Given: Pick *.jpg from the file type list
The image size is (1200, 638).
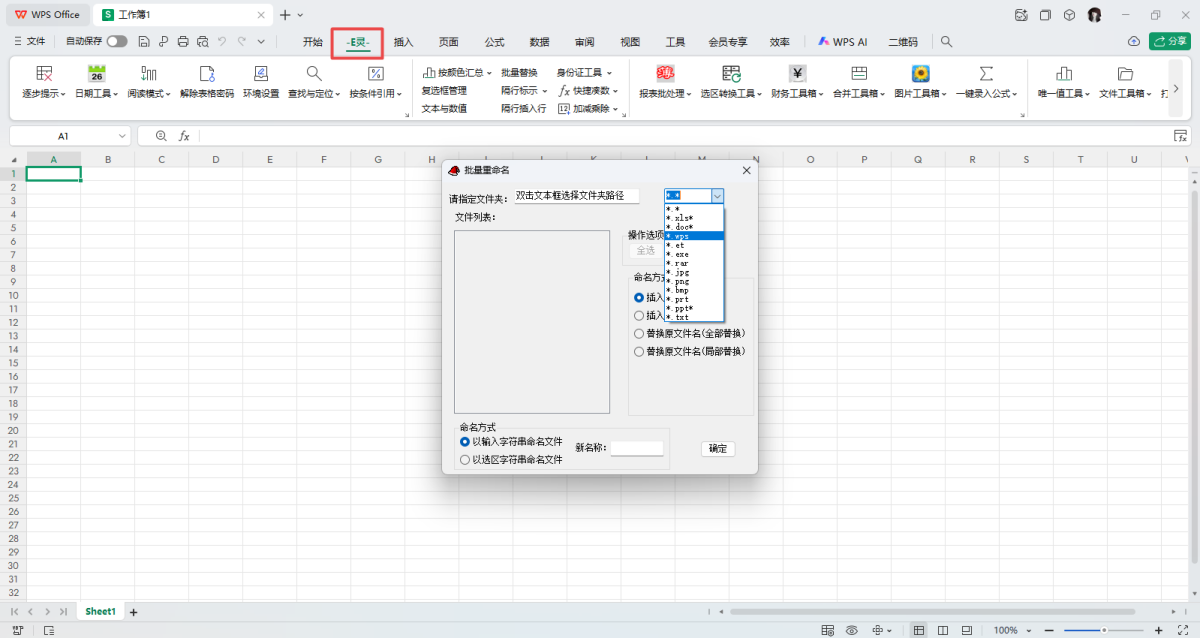Looking at the screenshot, I should coord(680,273).
